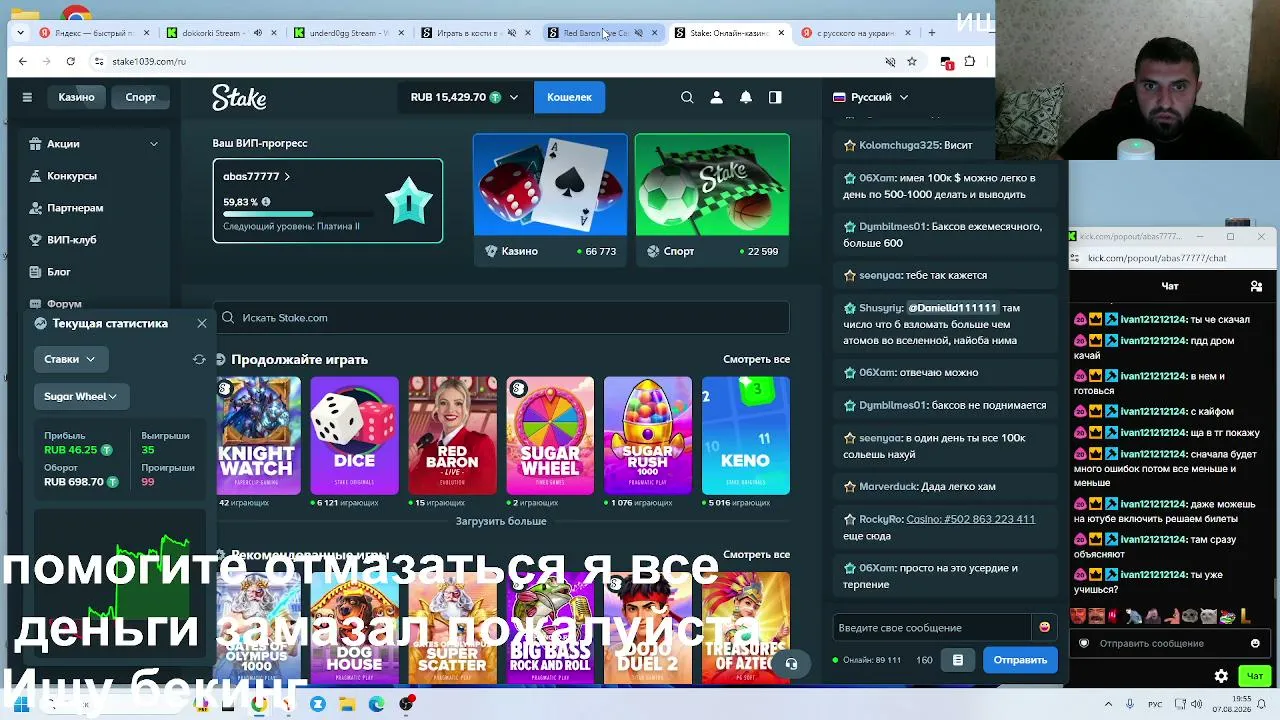1280x720 pixels.
Task: Open the Windows Start menu
Action: click(20, 704)
